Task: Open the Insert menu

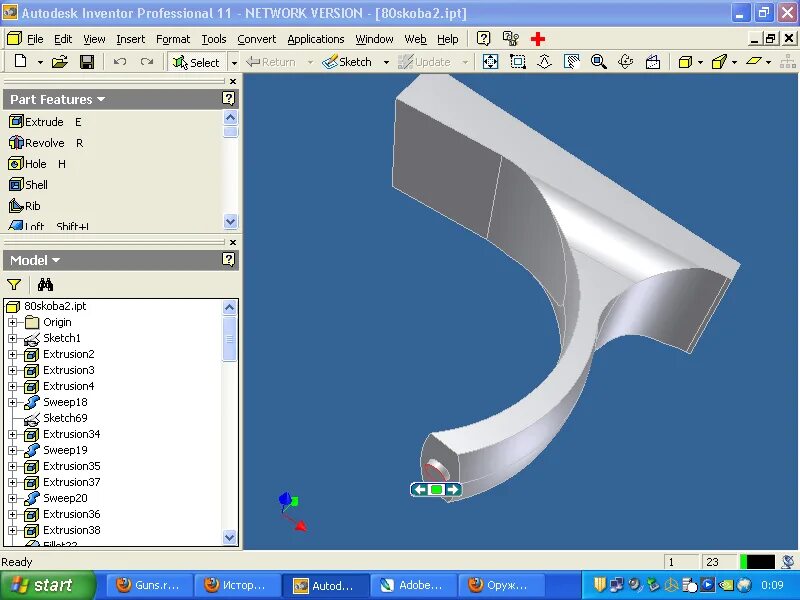Action: tap(131, 39)
